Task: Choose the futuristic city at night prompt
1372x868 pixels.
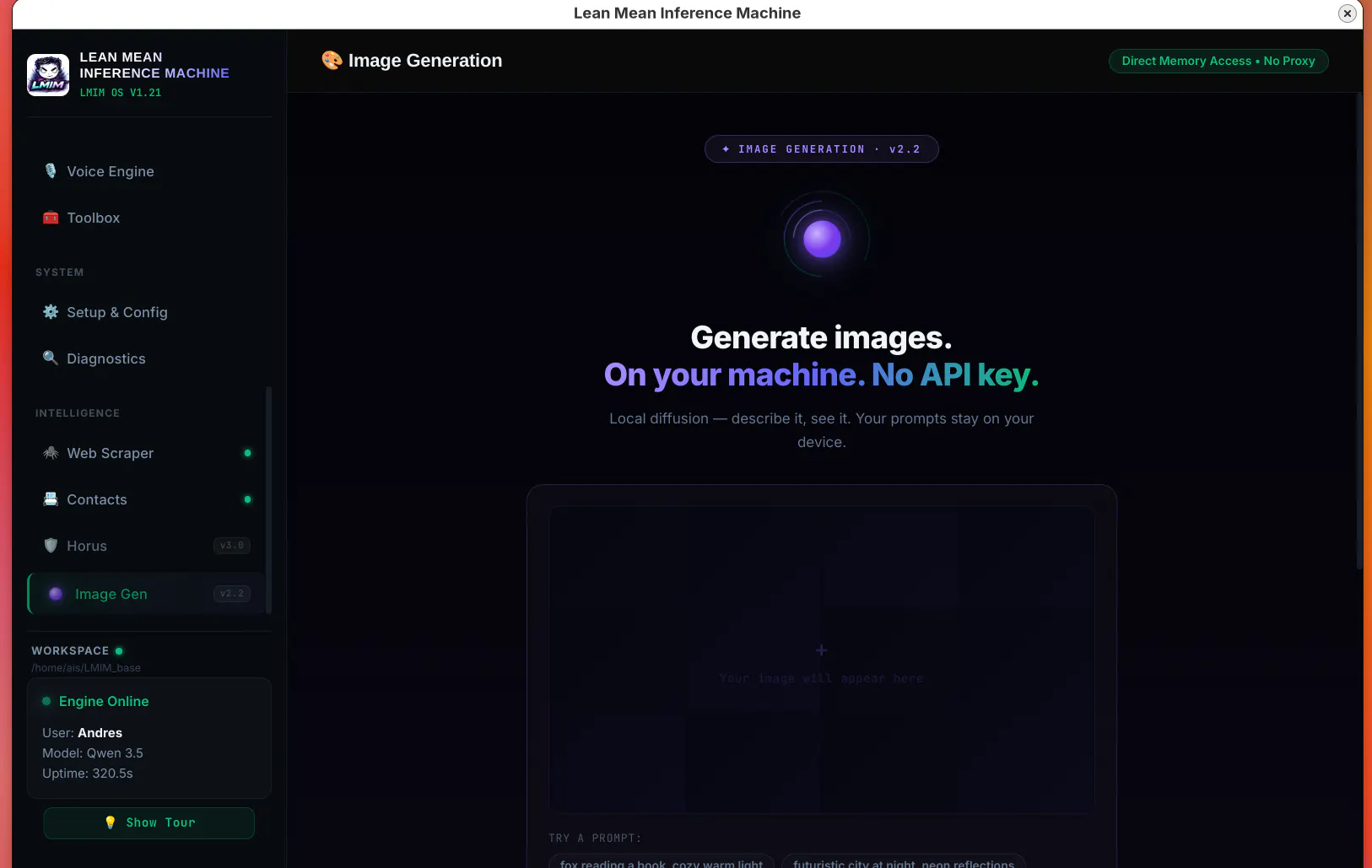Action: tap(904, 862)
